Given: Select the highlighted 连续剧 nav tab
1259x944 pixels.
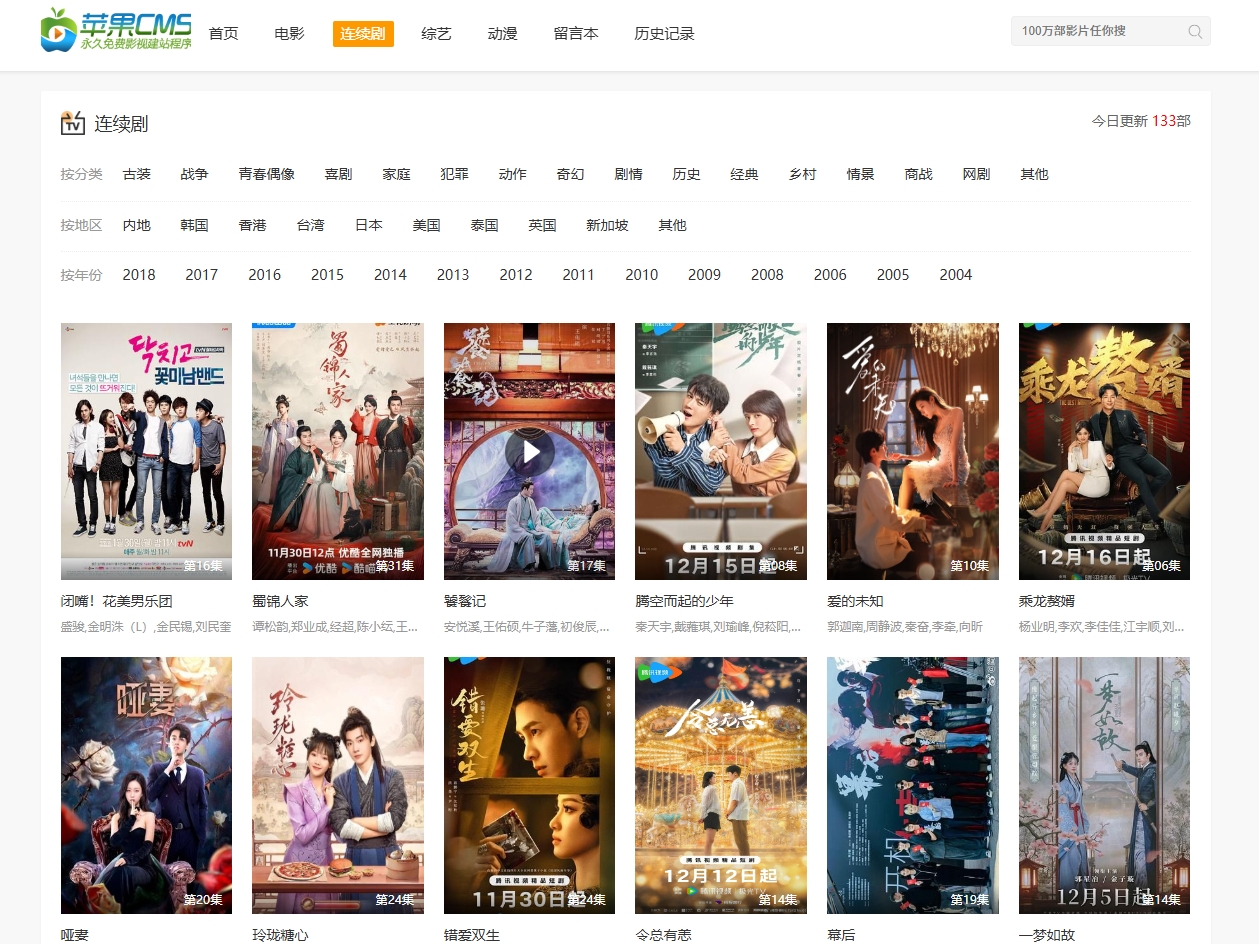Looking at the screenshot, I should 363,34.
